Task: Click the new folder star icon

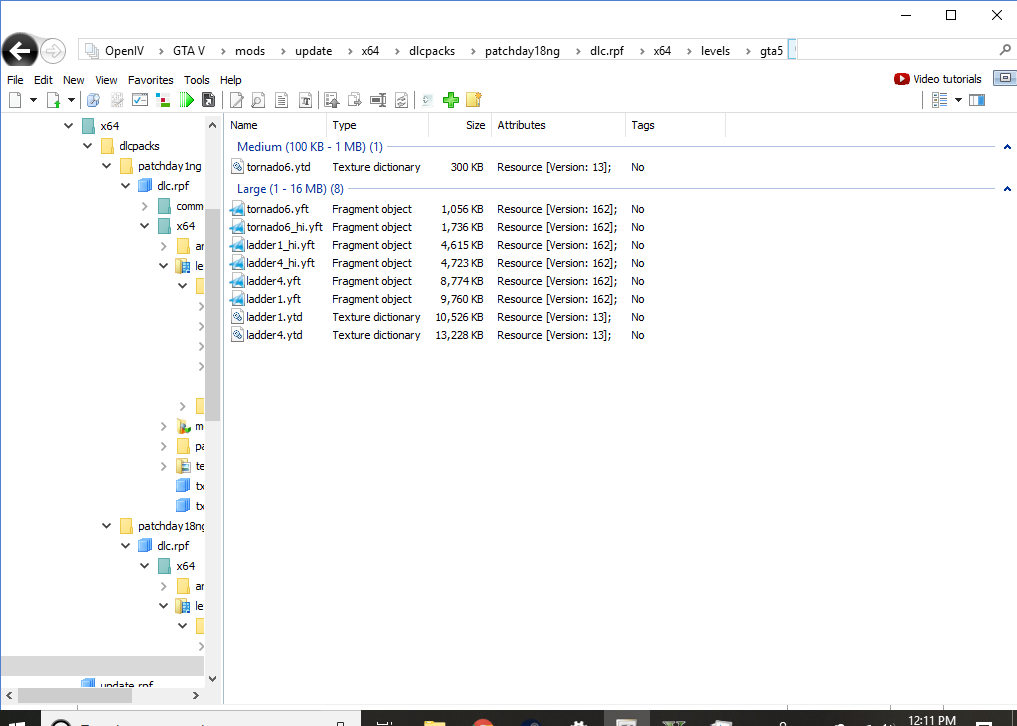Action: click(473, 100)
